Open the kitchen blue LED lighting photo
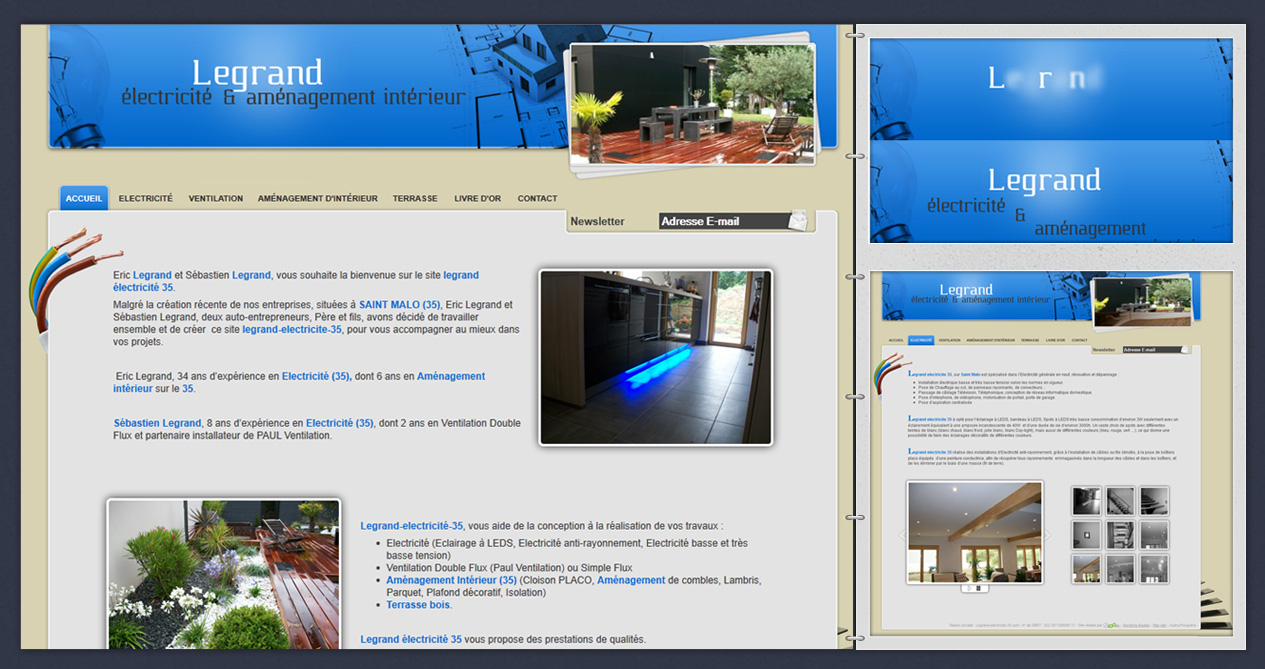The image size is (1265, 669). pyautogui.click(x=655, y=357)
